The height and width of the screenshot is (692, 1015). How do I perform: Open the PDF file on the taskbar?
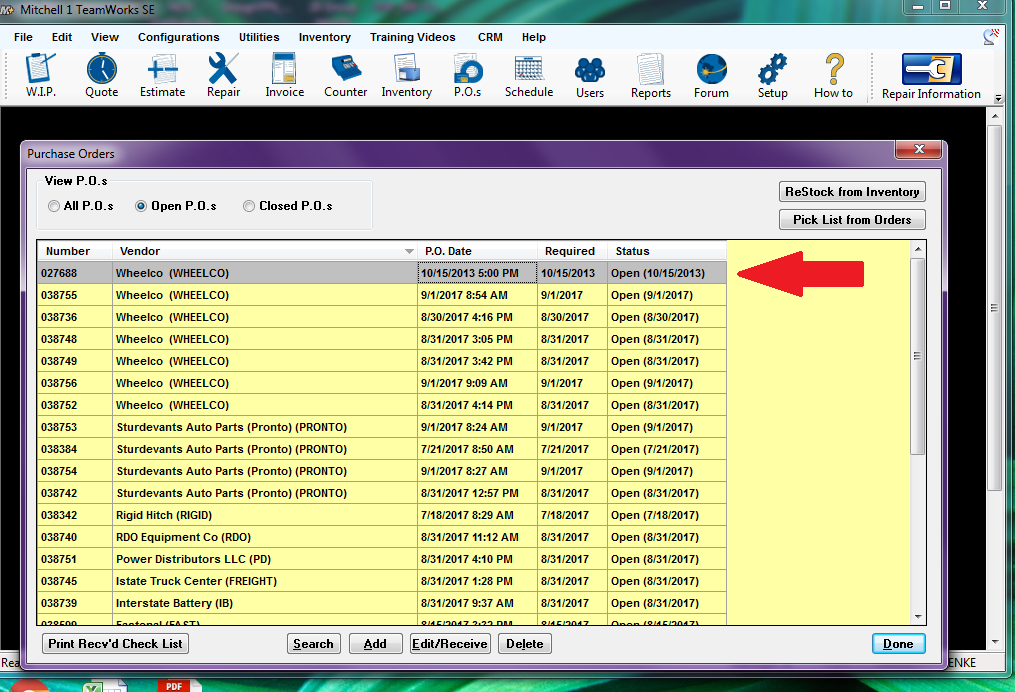[x=179, y=685]
